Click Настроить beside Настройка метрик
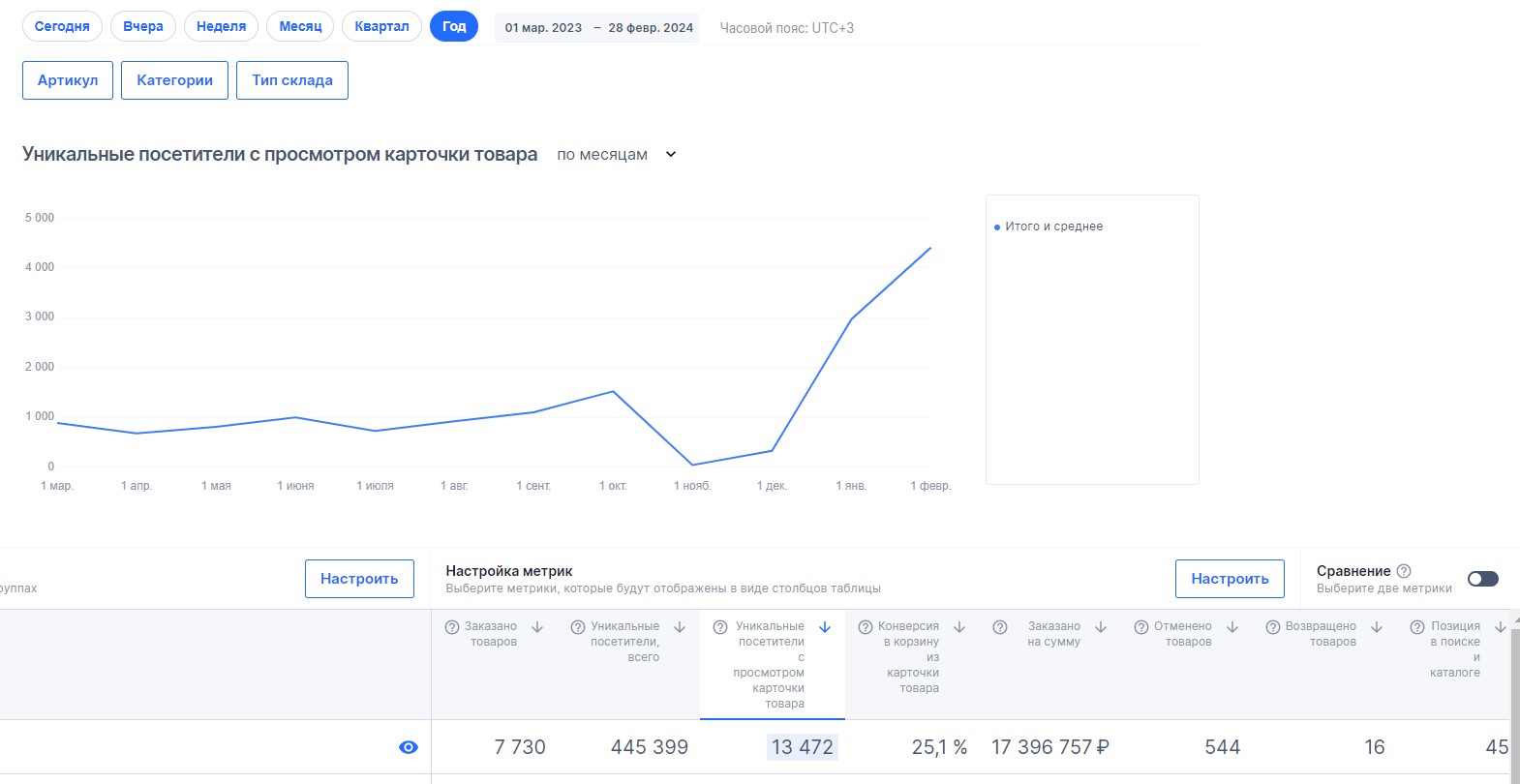This screenshot has height=784, width=1520. (x=1230, y=579)
